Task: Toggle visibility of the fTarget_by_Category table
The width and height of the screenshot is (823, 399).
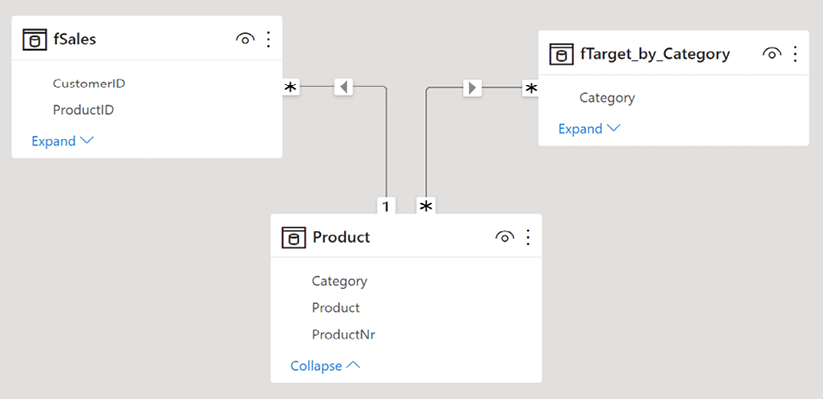Action: pyautogui.click(x=772, y=54)
